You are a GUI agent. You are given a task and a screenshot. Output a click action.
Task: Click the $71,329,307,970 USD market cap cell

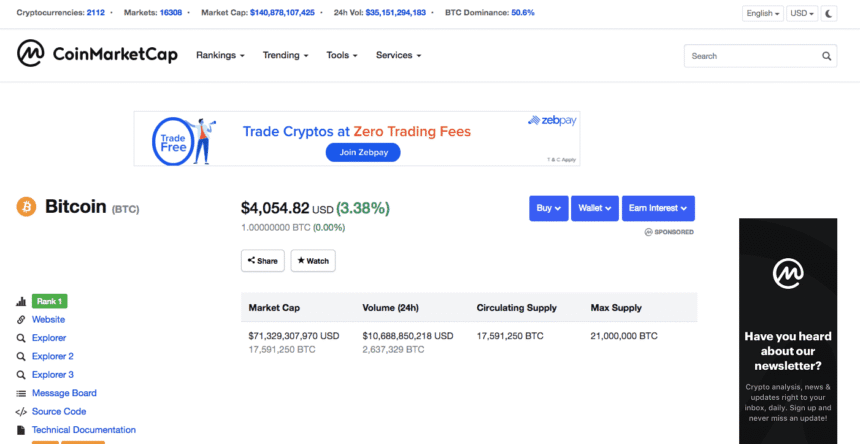pos(294,336)
